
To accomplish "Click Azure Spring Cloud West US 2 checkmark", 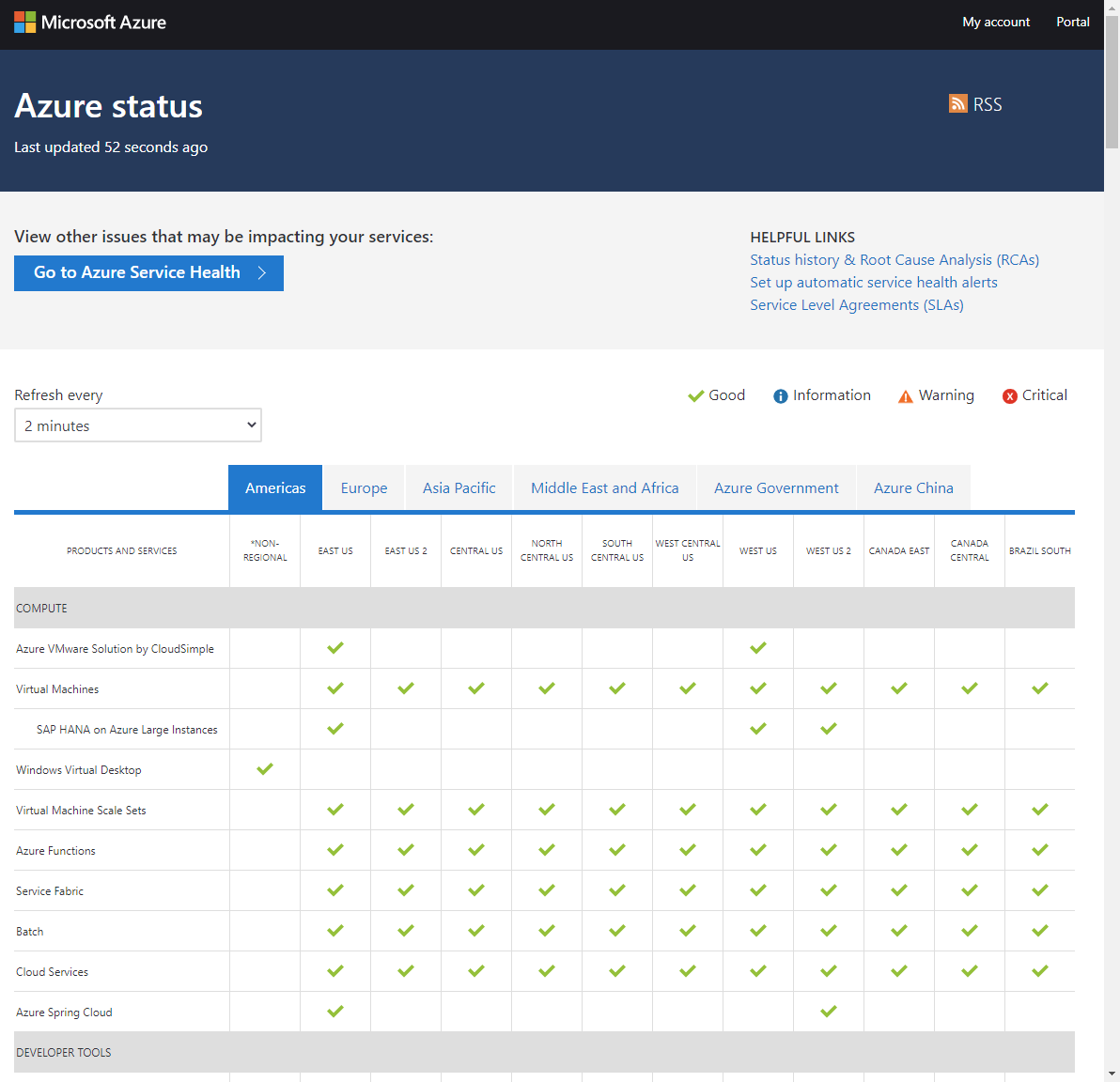I will [829, 1012].
